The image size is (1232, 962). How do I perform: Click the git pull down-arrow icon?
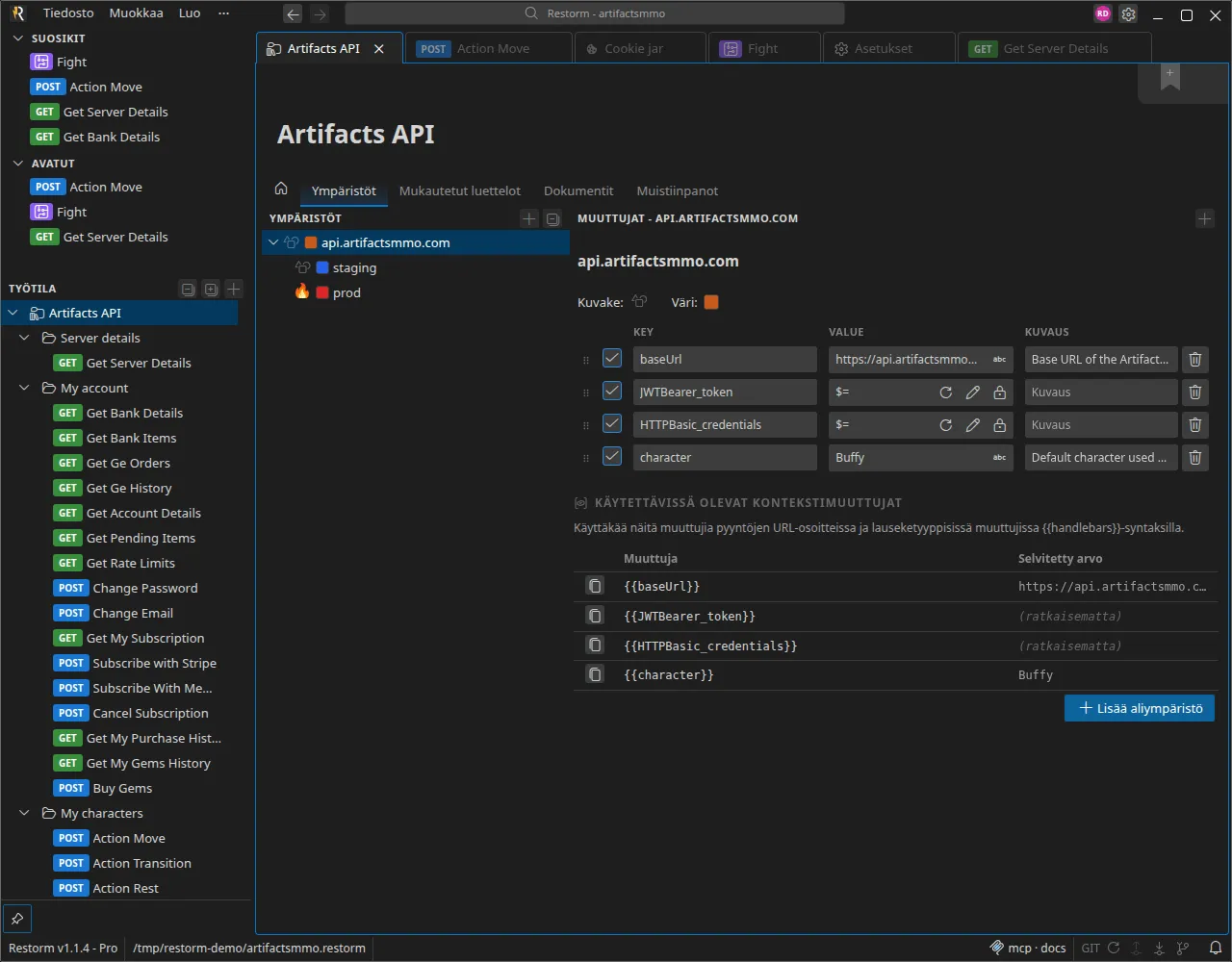pos(1160,948)
